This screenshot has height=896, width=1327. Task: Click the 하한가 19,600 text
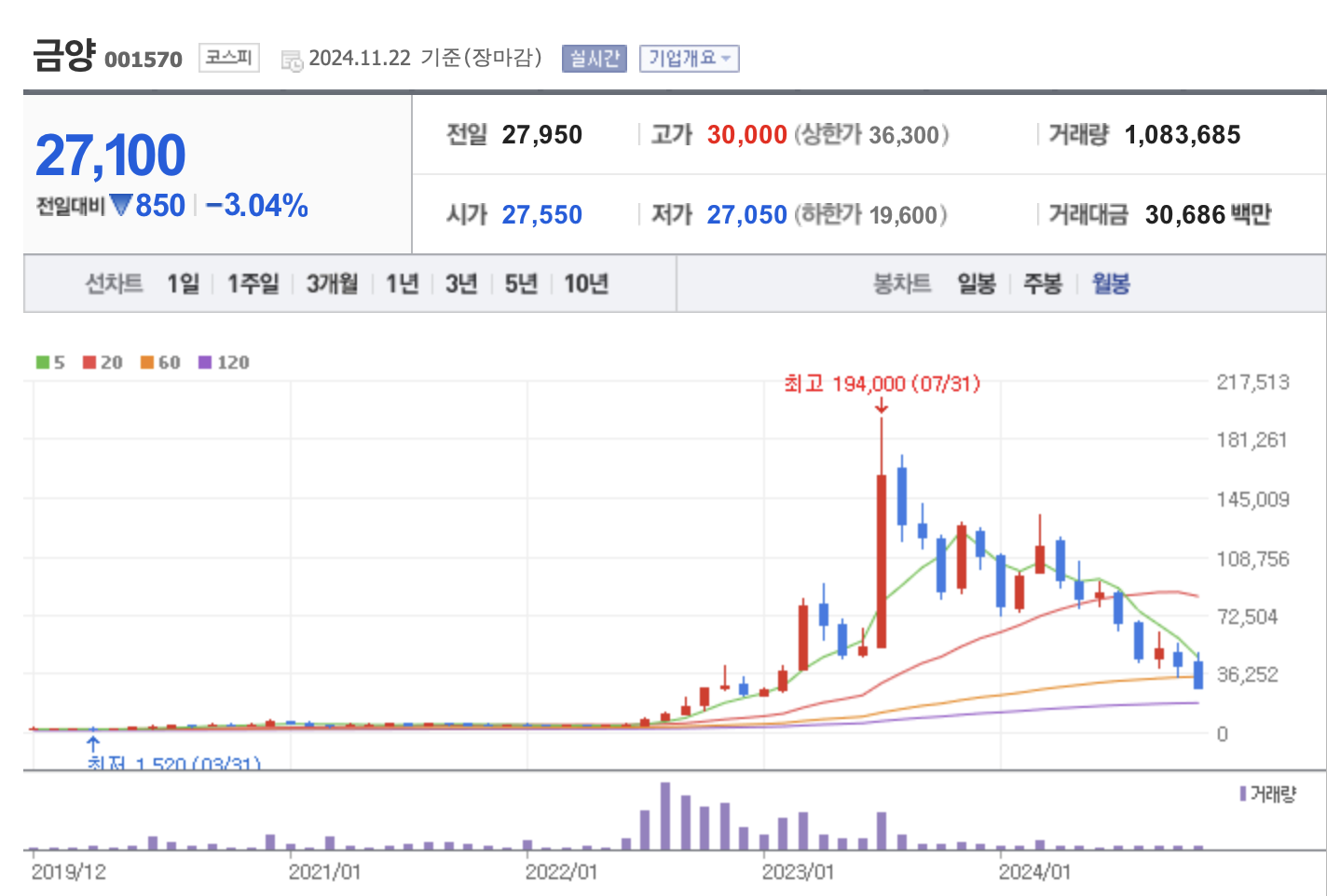pyautogui.click(x=871, y=215)
